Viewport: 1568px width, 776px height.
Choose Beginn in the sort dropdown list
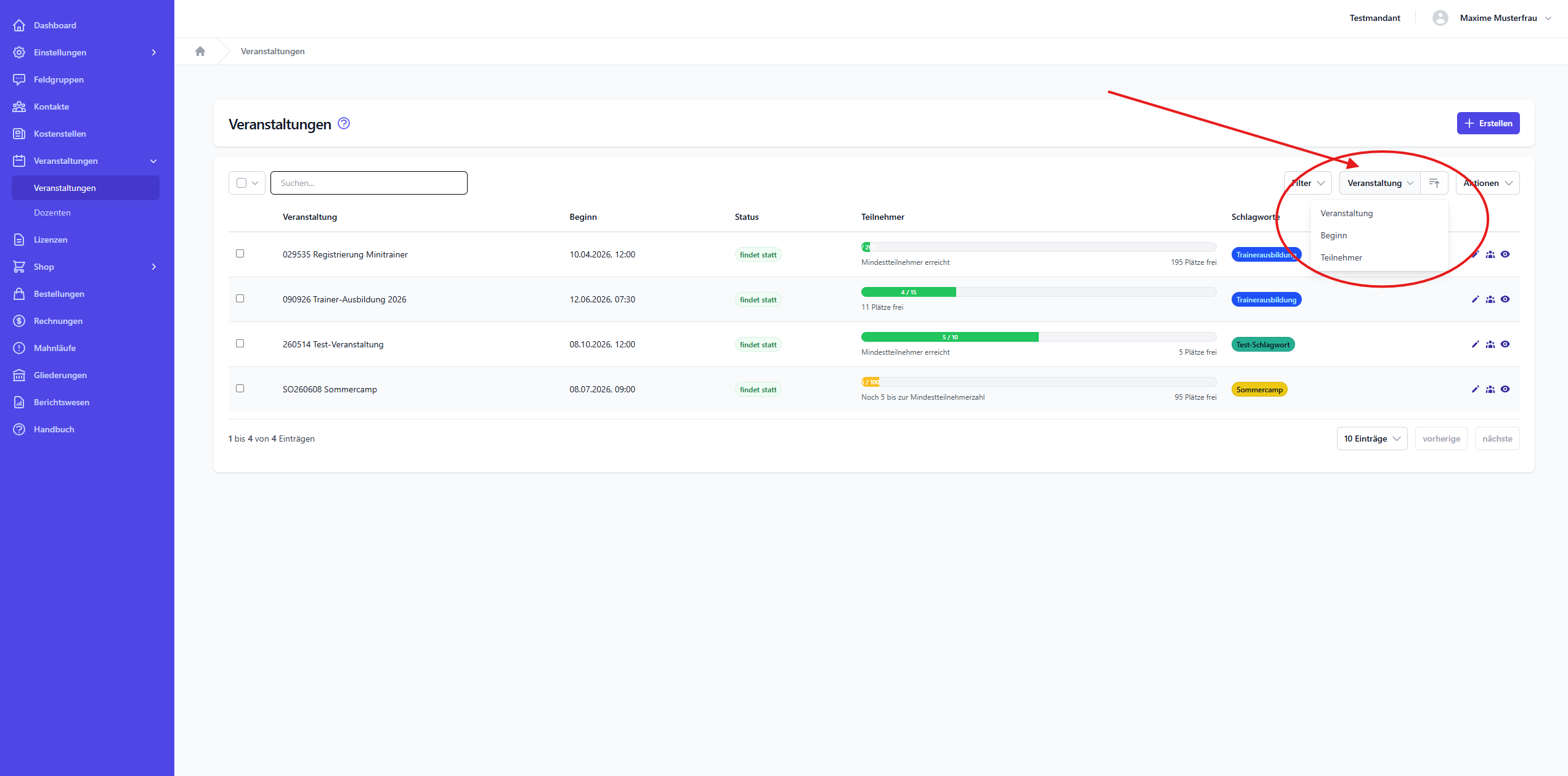tap(1333, 235)
